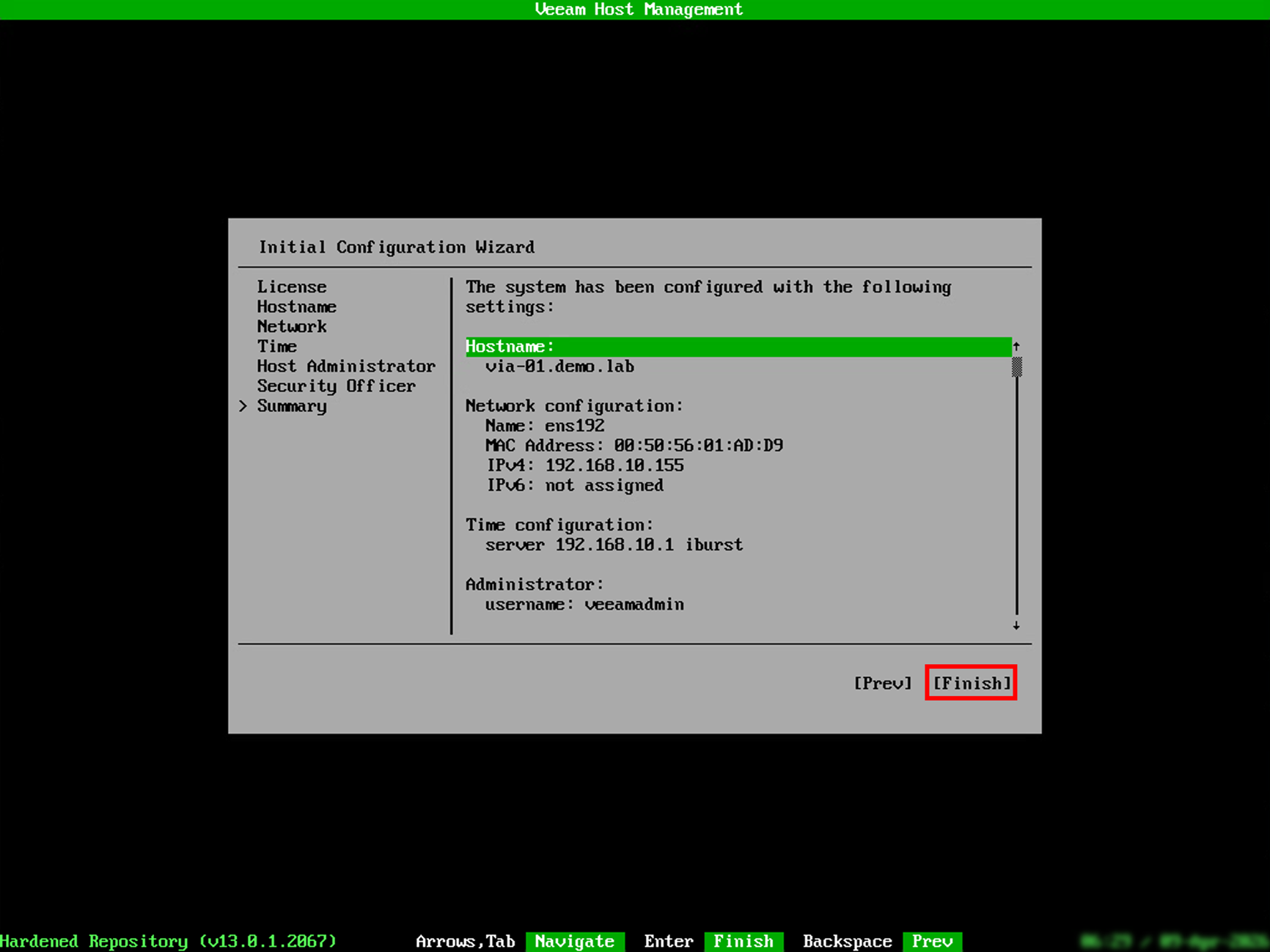
Task: Select Hostname in the wizard sidebar
Action: click(x=296, y=306)
